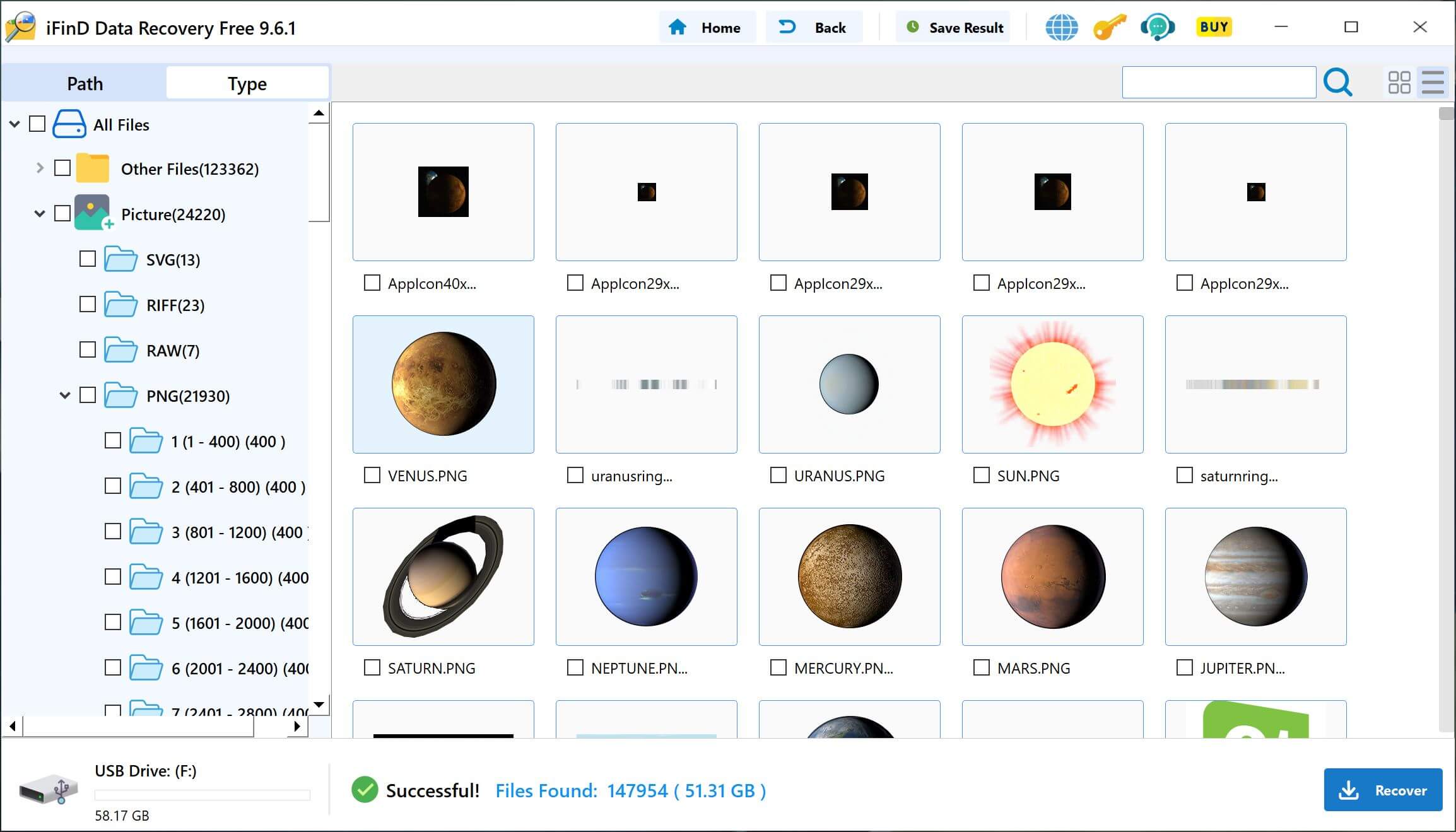1456x832 pixels.
Task: Click tree panel scroll up arrow
Action: [x=319, y=114]
